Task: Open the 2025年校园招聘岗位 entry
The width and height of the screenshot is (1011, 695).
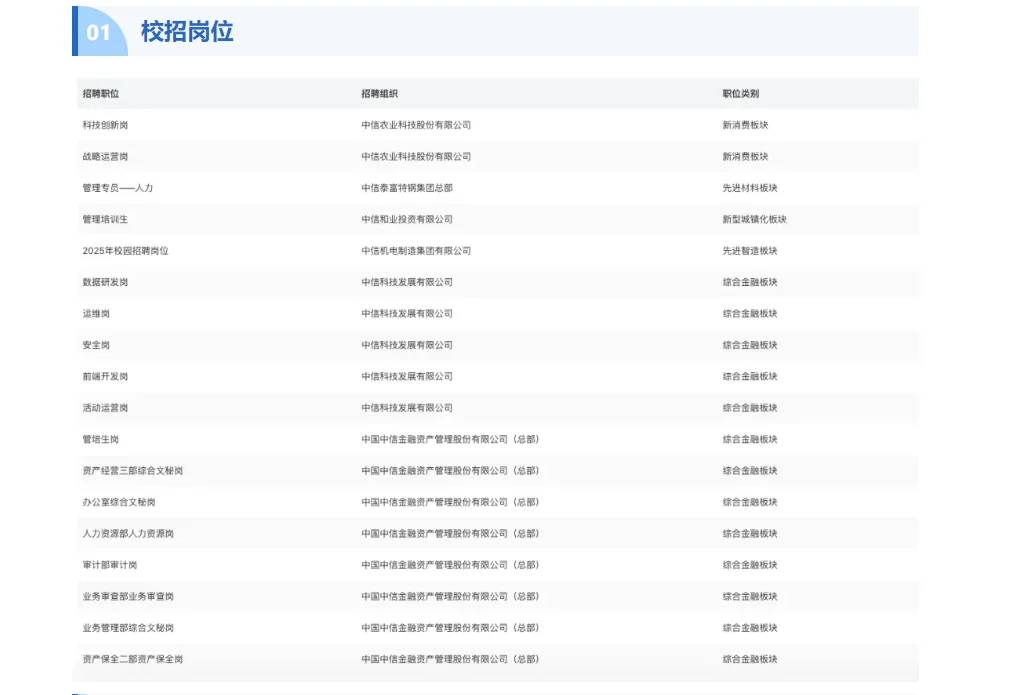Action: (125, 251)
